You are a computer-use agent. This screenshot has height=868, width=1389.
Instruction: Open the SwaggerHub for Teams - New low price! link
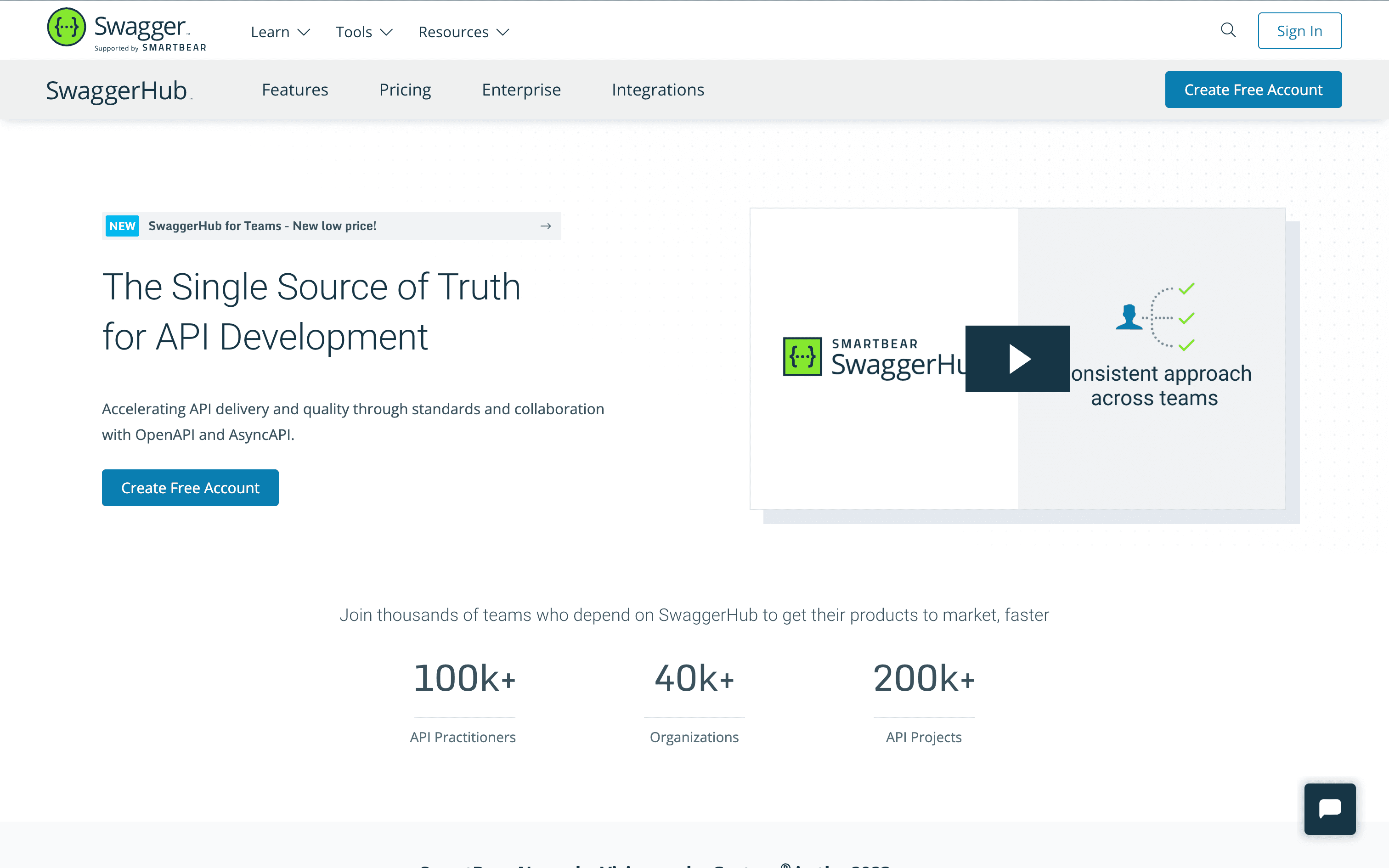point(331,226)
